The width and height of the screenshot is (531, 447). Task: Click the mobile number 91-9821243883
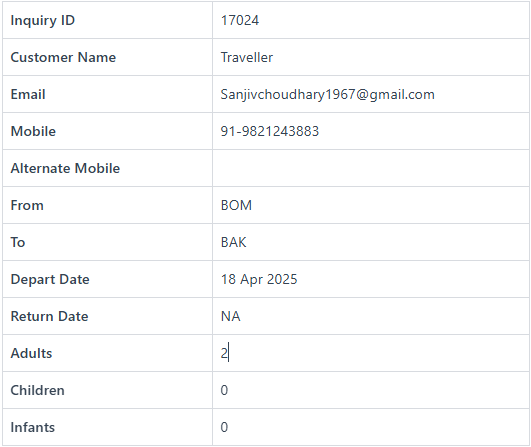pyautogui.click(x=270, y=131)
